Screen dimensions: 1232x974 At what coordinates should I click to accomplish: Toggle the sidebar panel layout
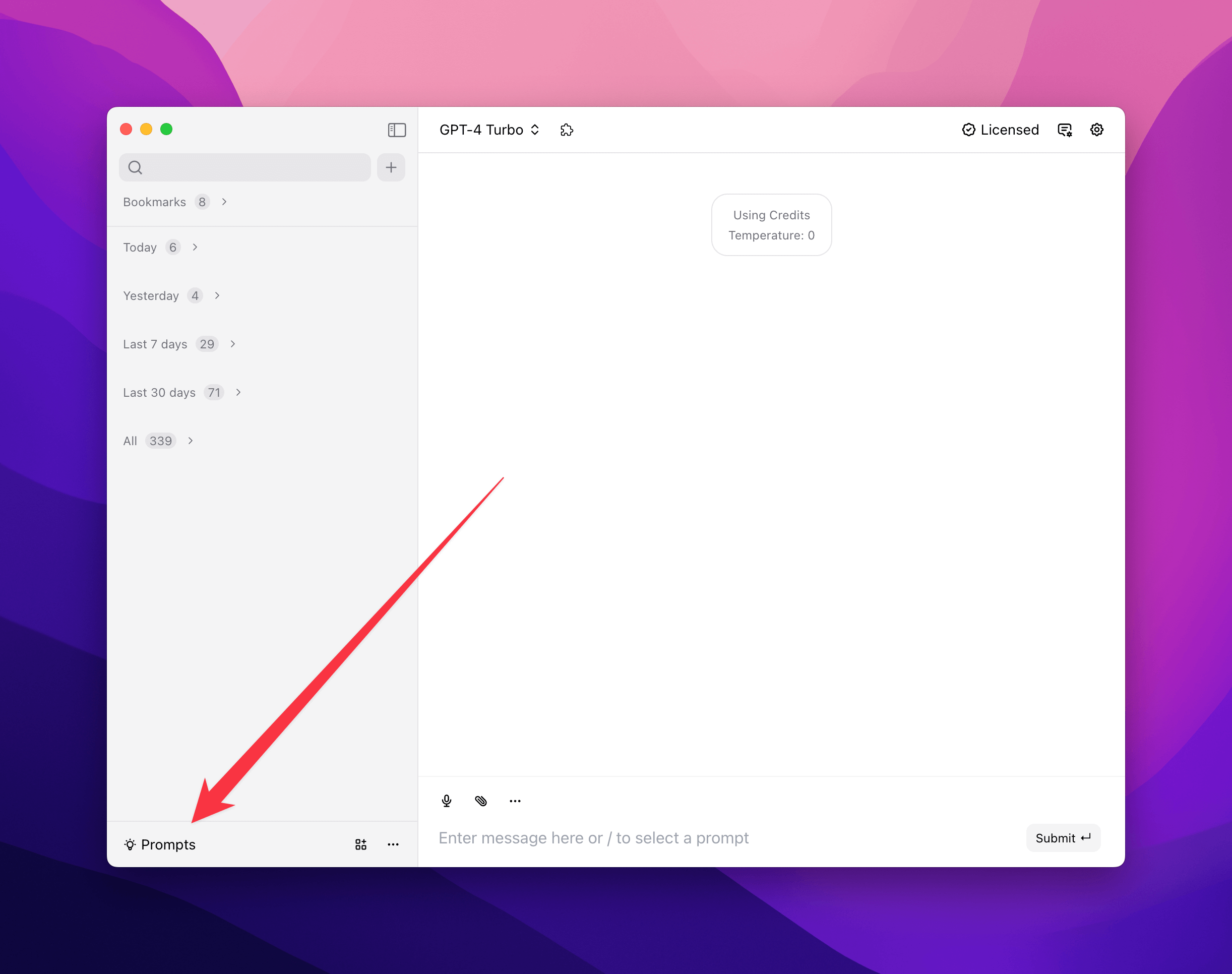point(397,130)
